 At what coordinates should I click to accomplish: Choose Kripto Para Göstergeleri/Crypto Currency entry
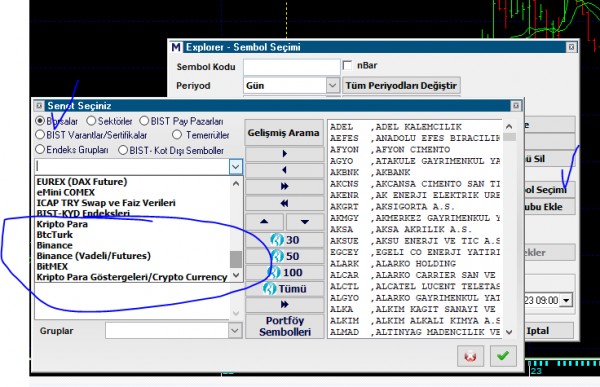tap(132, 277)
